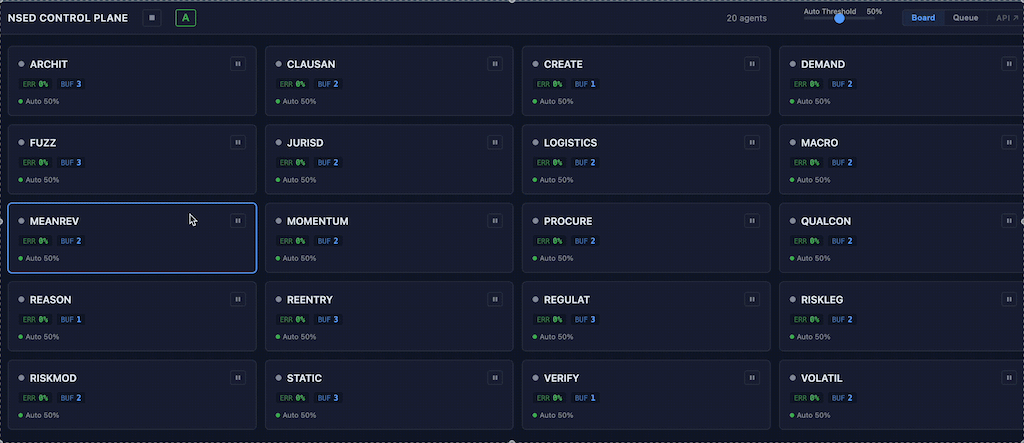Click the ERR 0% badge on LOGISTICS
The image size is (1024, 443).
pyautogui.click(x=549, y=163)
